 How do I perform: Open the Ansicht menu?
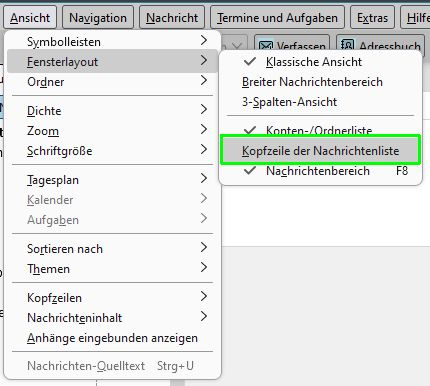(x=30, y=18)
